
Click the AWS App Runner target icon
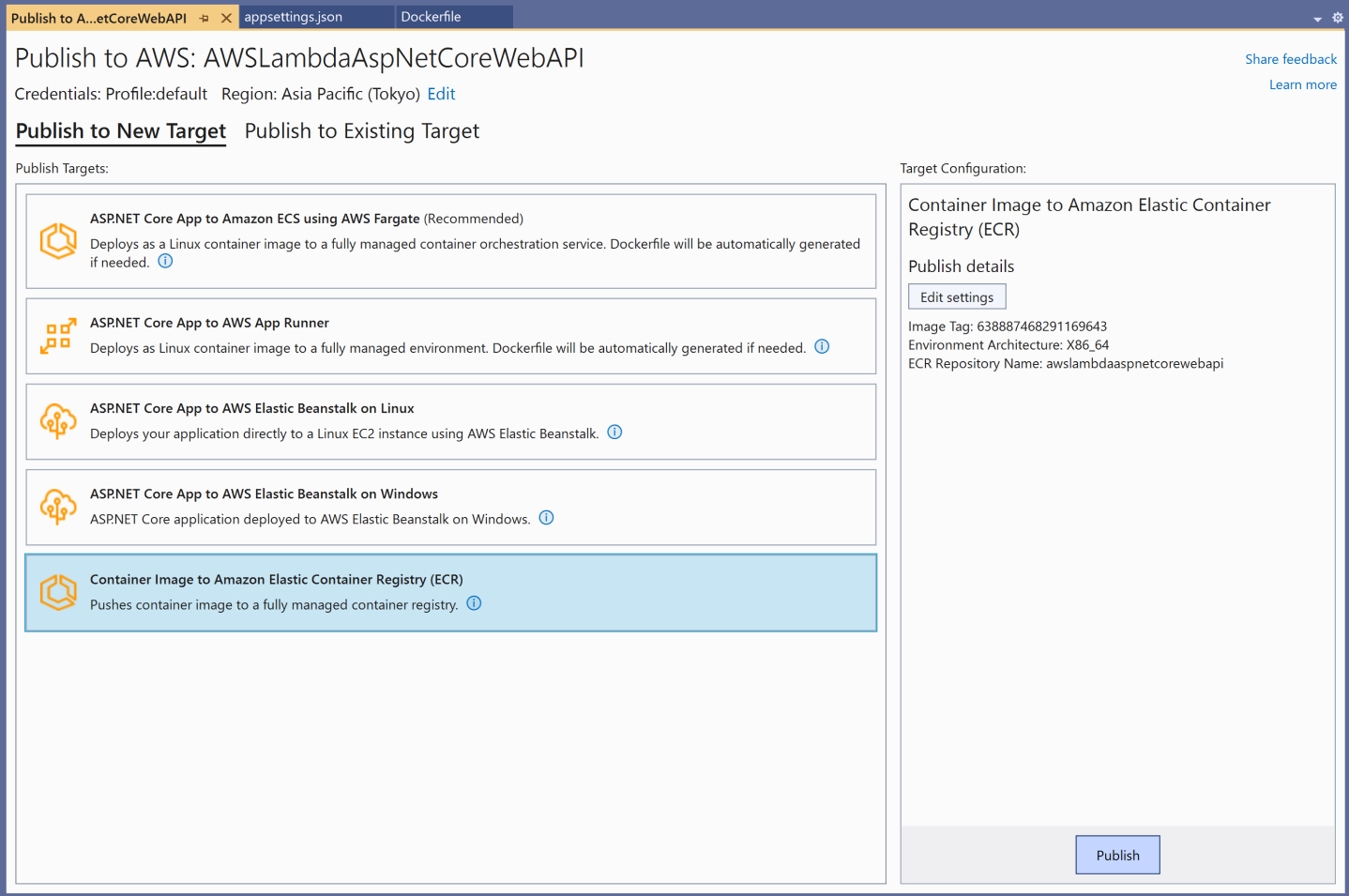(x=58, y=336)
